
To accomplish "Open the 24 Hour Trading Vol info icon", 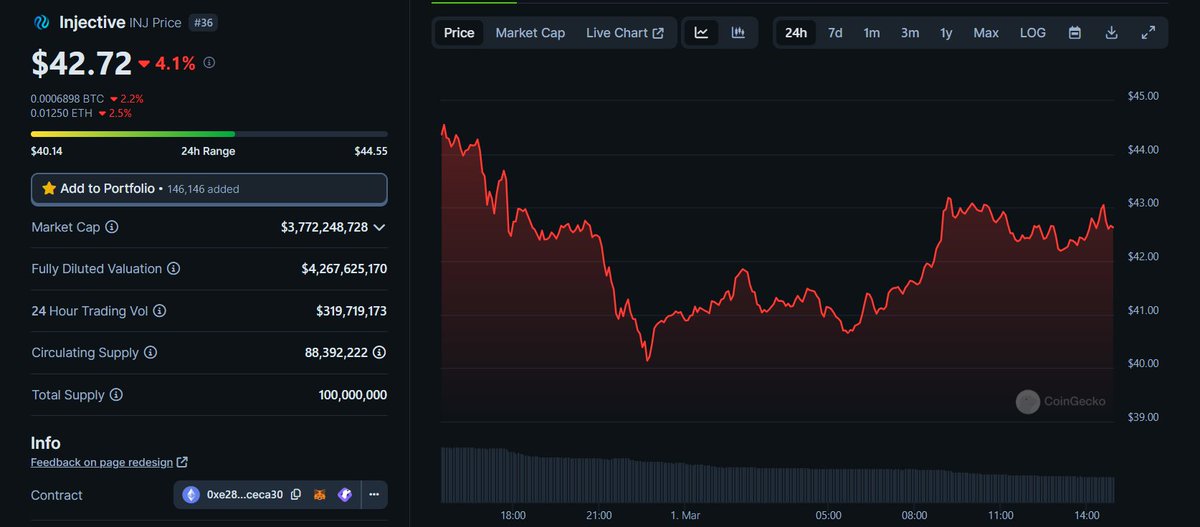I will (x=160, y=311).
